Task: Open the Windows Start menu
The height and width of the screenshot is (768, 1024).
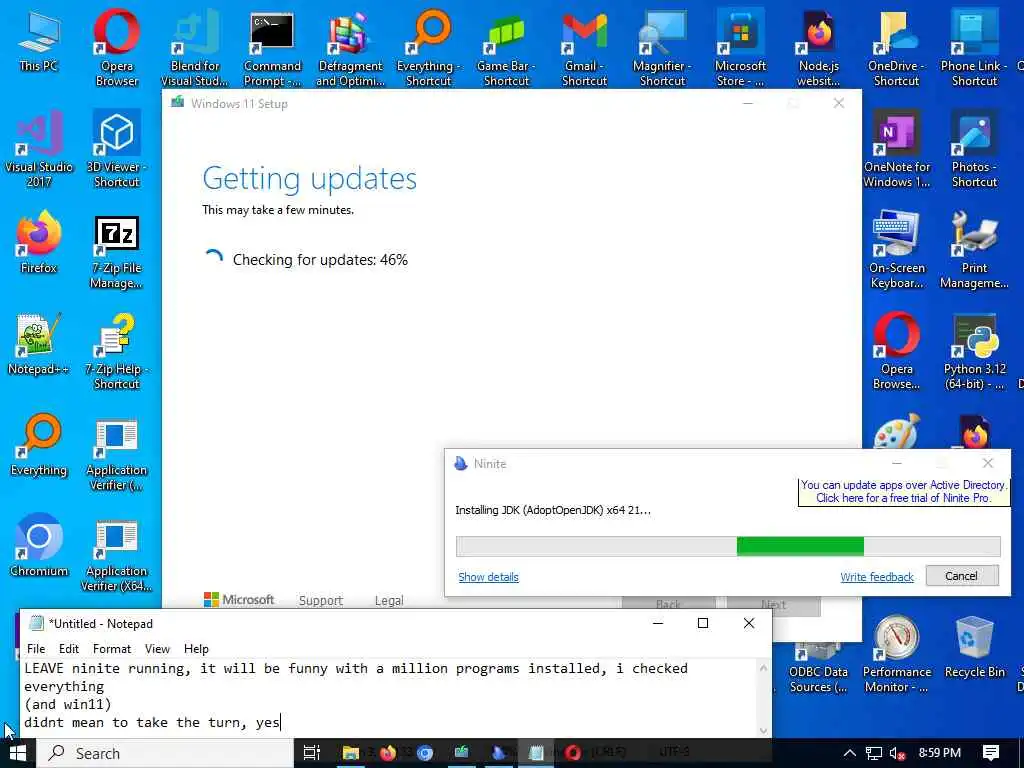Action: coord(18,753)
